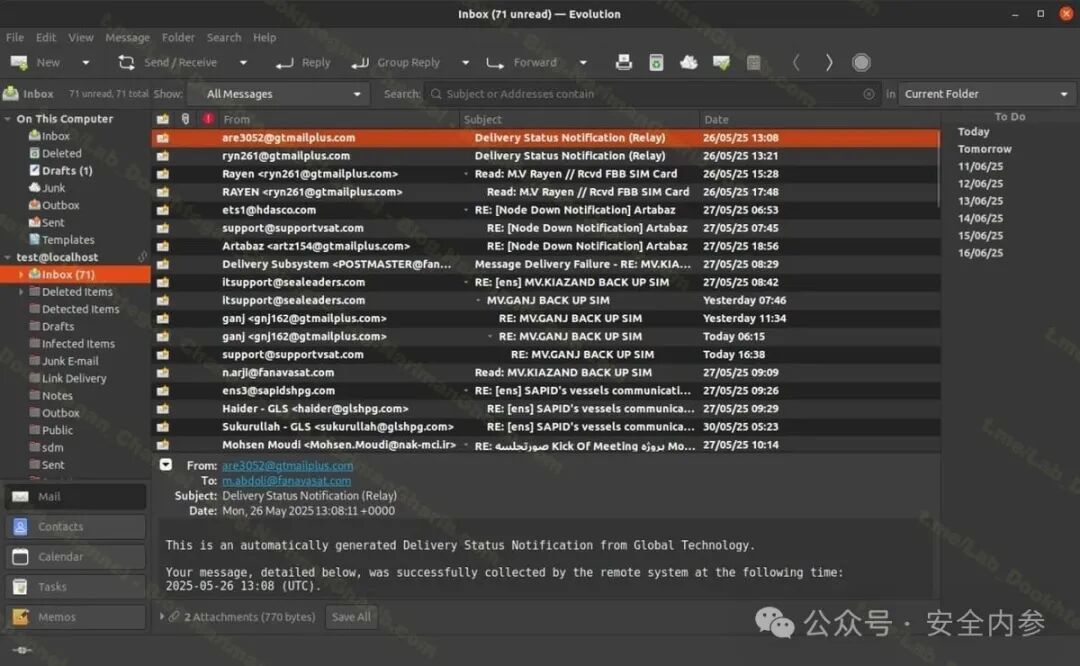Viewport: 1080px width, 666px height.
Task: Open Forward dropdown arrow
Action: tap(583, 63)
